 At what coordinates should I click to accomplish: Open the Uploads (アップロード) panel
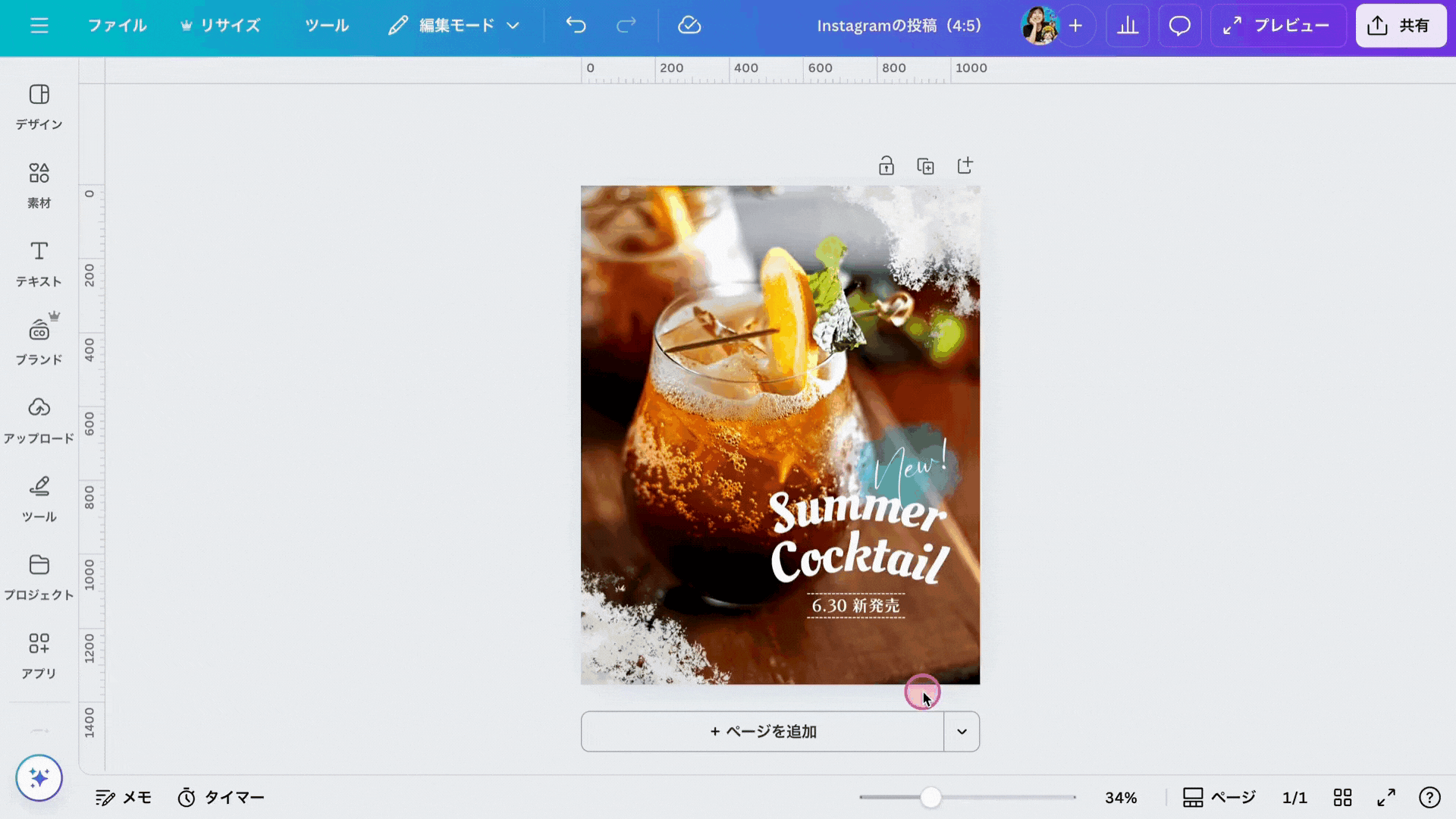click(x=39, y=420)
